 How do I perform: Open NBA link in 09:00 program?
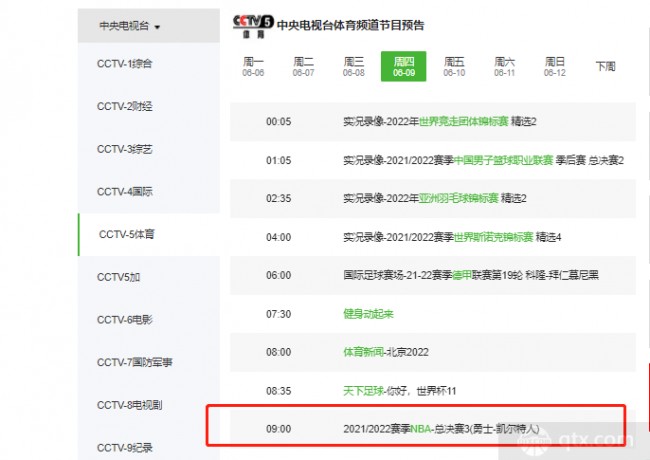click(x=420, y=429)
